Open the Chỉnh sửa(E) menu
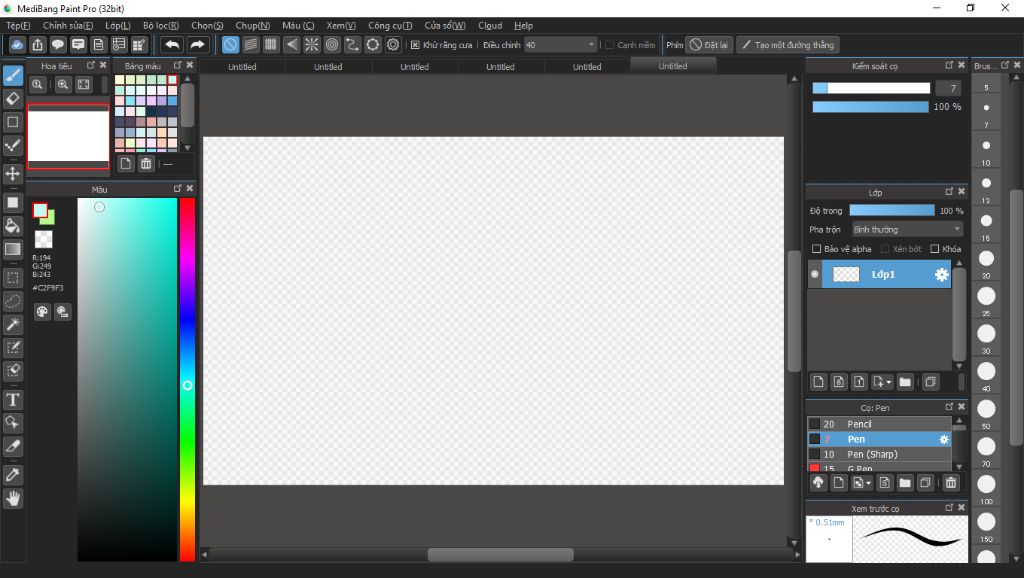This screenshot has width=1024, height=578. [68, 25]
